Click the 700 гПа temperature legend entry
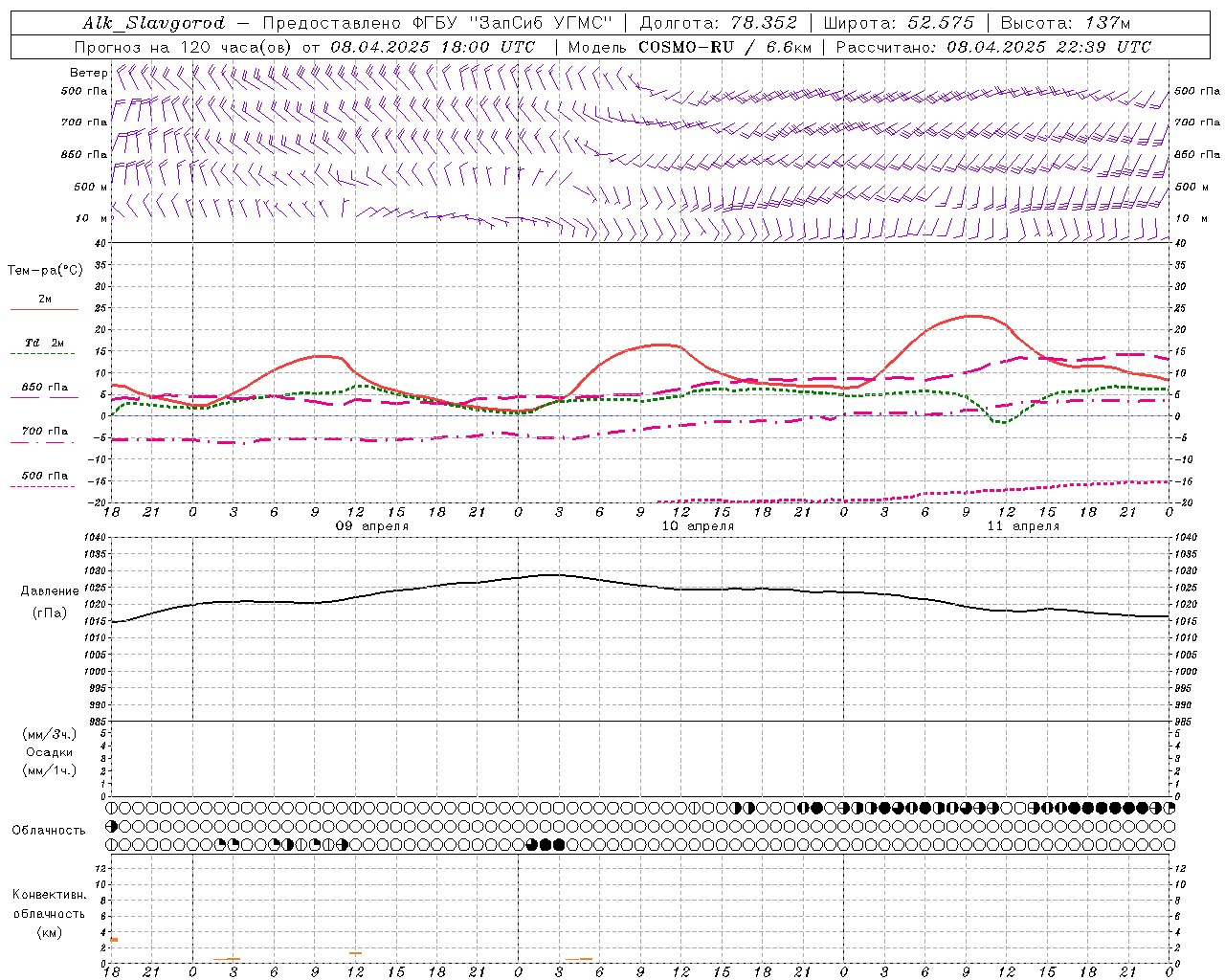Image resolution: width=1225 pixels, height=980 pixels. [x=45, y=431]
